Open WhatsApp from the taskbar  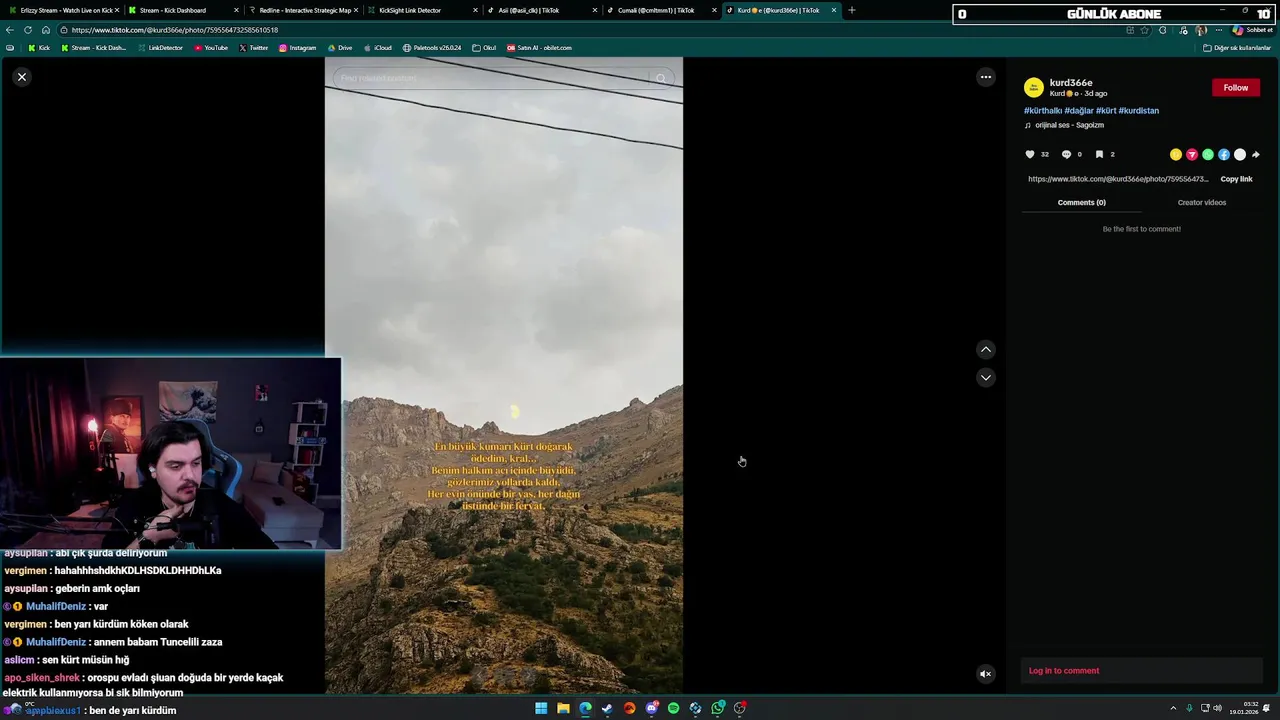717,708
